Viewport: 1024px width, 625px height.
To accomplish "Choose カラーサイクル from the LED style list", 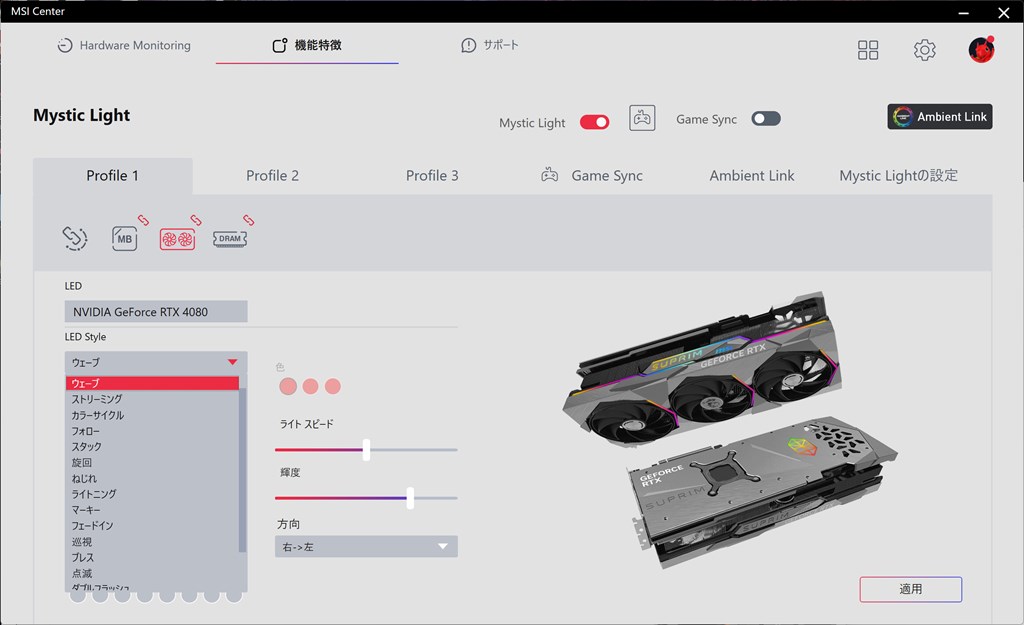I will pos(98,415).
